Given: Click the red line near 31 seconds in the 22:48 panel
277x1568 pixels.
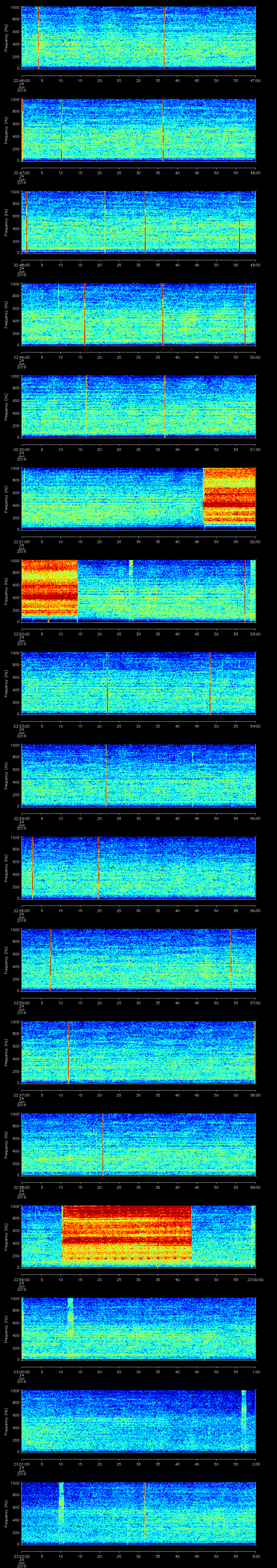Looking at the screenshot, I should click(x=145, y=222).
